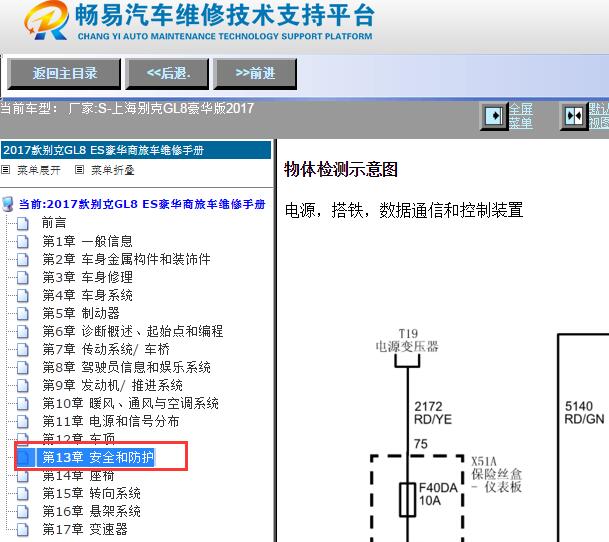Open 第17章 变速器

(x=85, y=529)
